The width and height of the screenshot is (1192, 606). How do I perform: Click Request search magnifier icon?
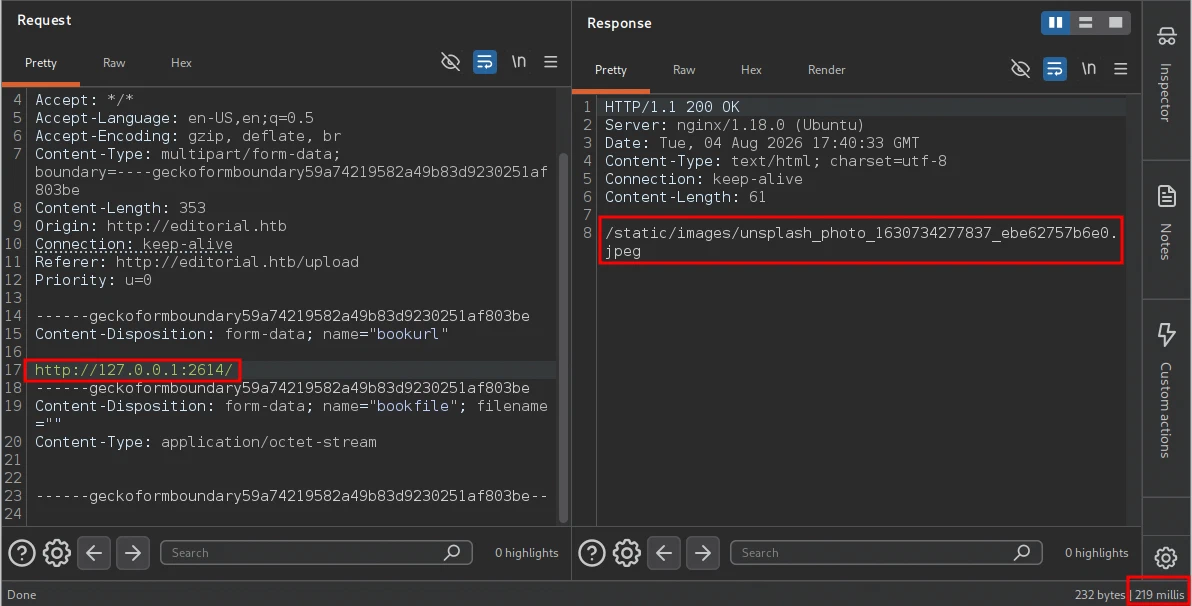point(452,552)
